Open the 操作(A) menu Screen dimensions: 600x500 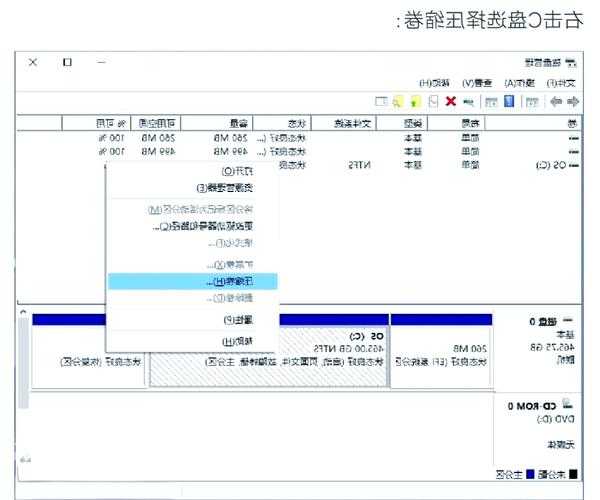pos(521,82)
